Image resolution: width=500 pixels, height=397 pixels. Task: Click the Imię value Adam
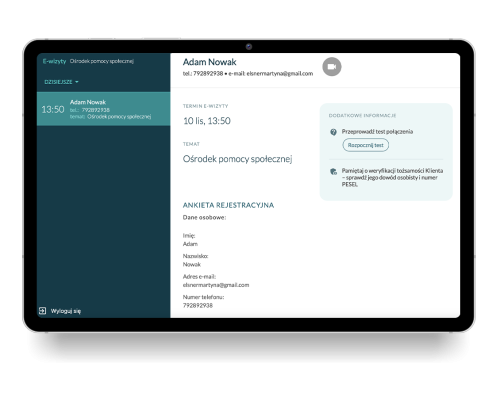coord(190,244)
